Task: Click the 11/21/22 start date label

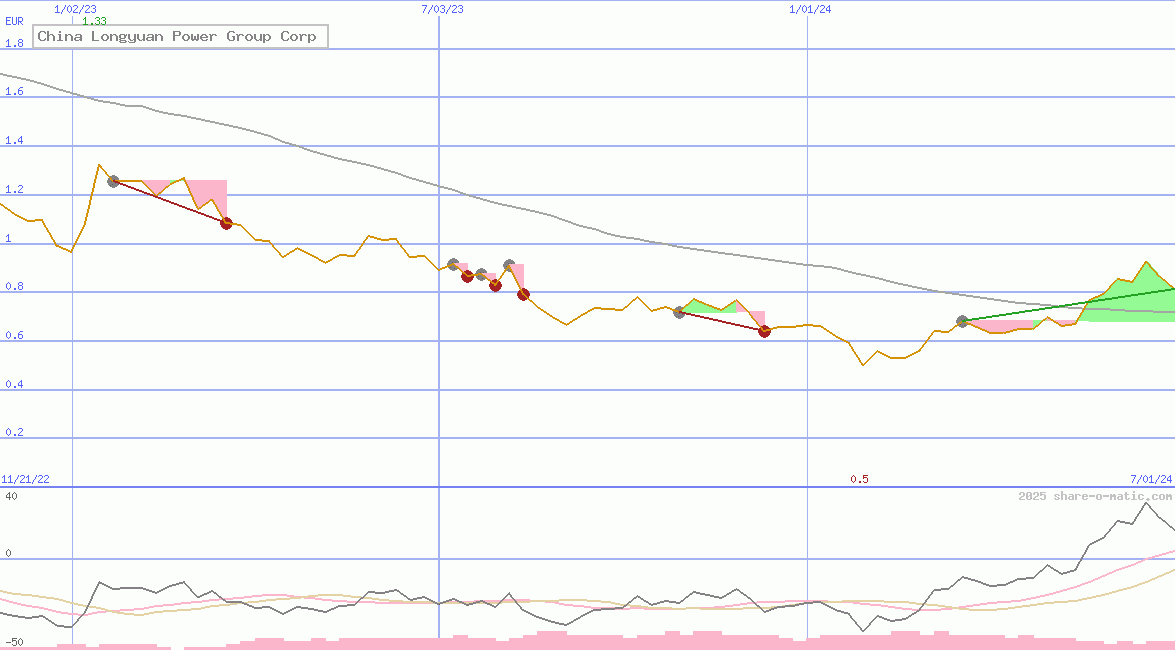Action: click(26, 478)
